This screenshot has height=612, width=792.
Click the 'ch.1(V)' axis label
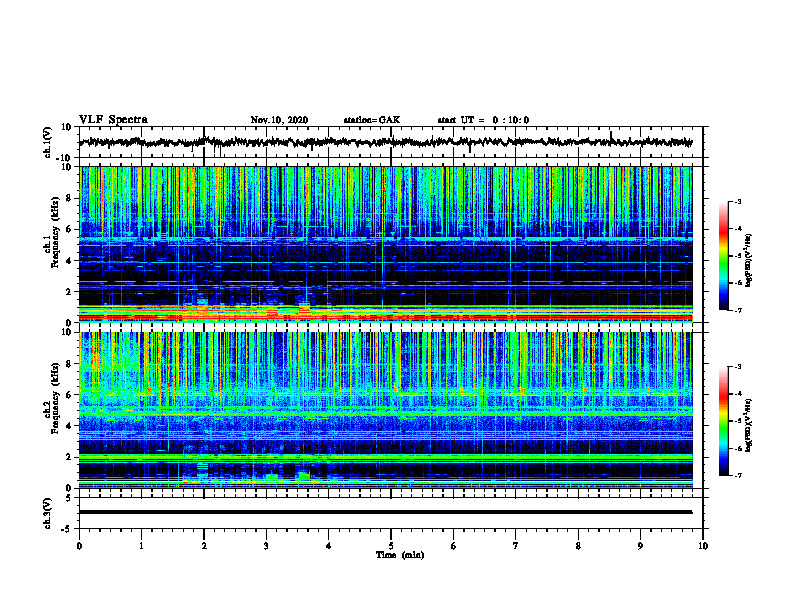[x=48, y=143]
